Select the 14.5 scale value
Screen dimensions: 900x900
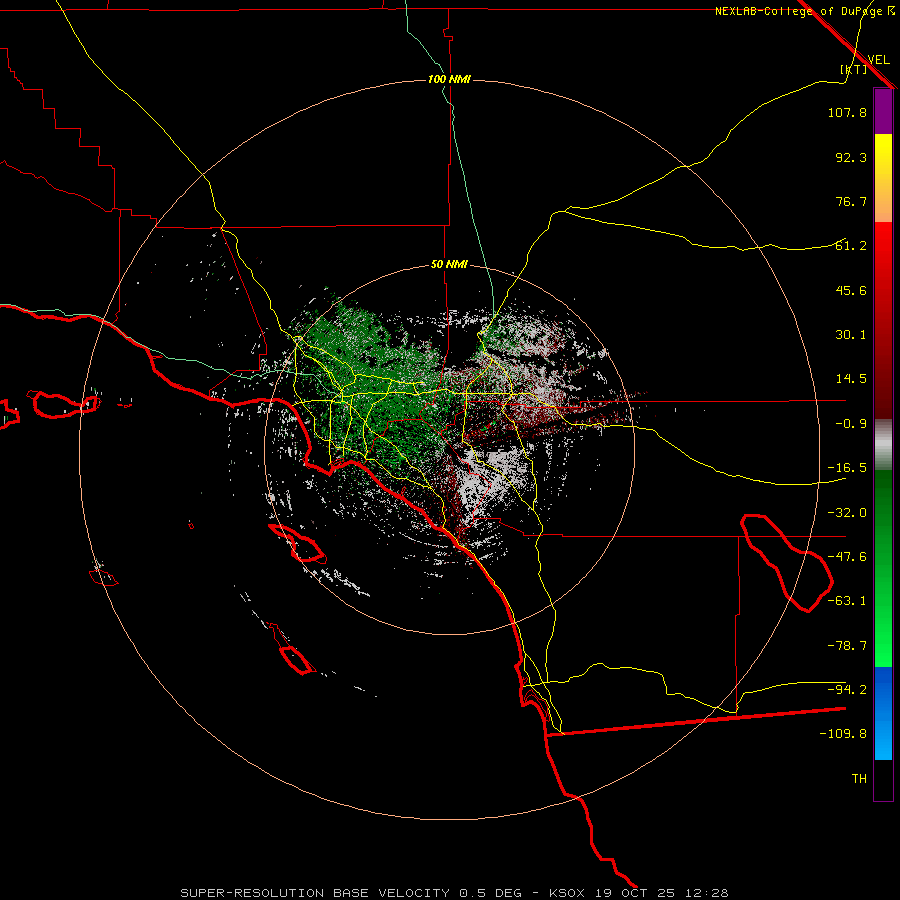[x=851, y=379]
